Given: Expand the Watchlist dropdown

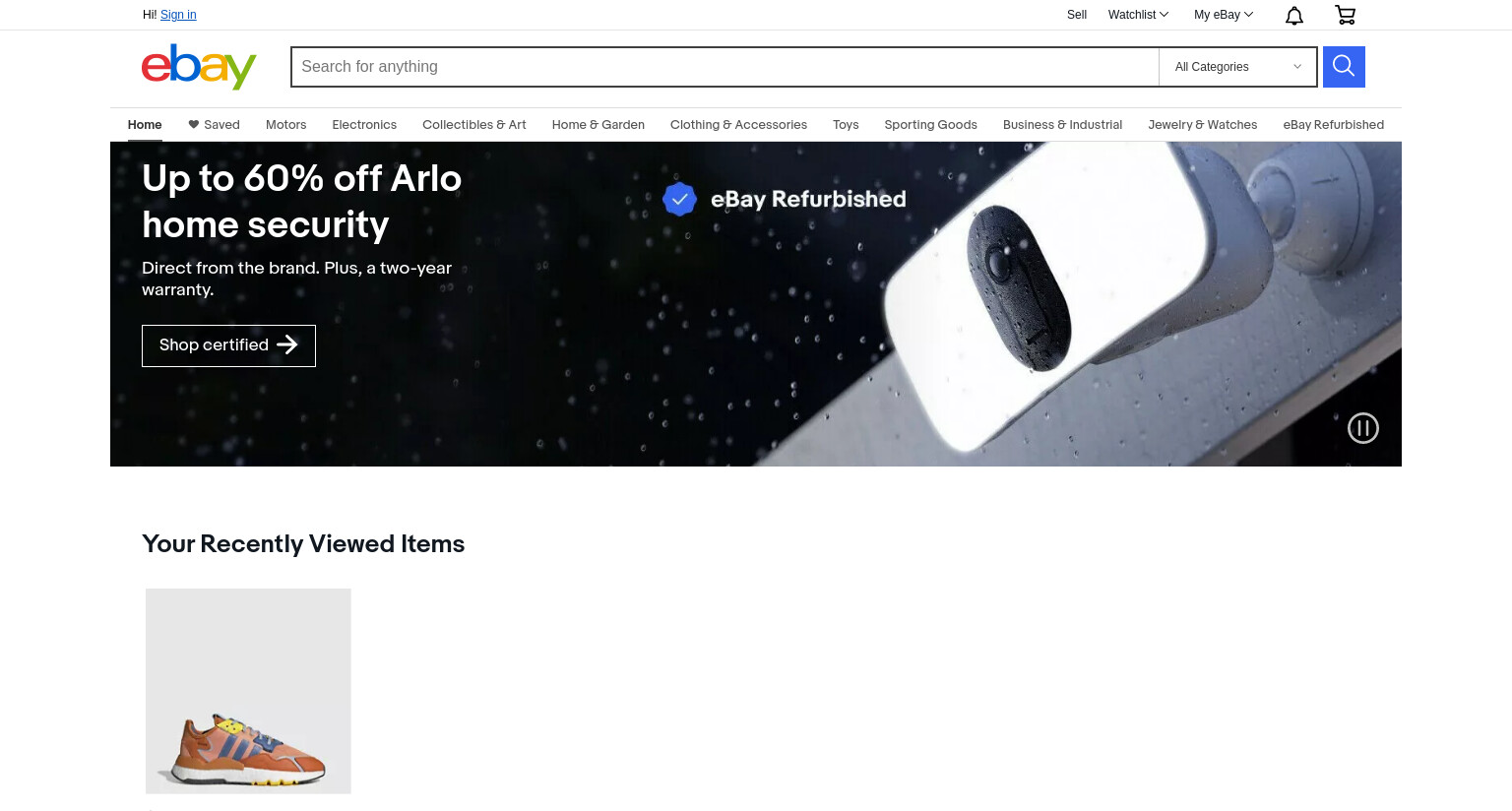Looking at the screenshot, I should pyautogui.click(x=1138, y=15).
